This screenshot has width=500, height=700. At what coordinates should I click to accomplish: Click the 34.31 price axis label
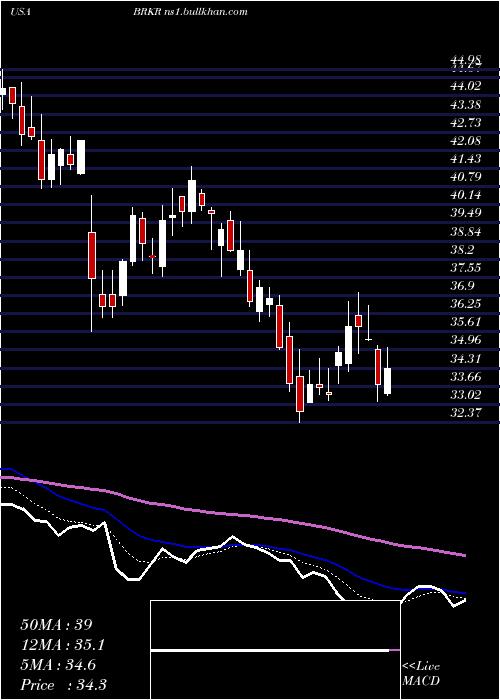[x=465, y=358]
